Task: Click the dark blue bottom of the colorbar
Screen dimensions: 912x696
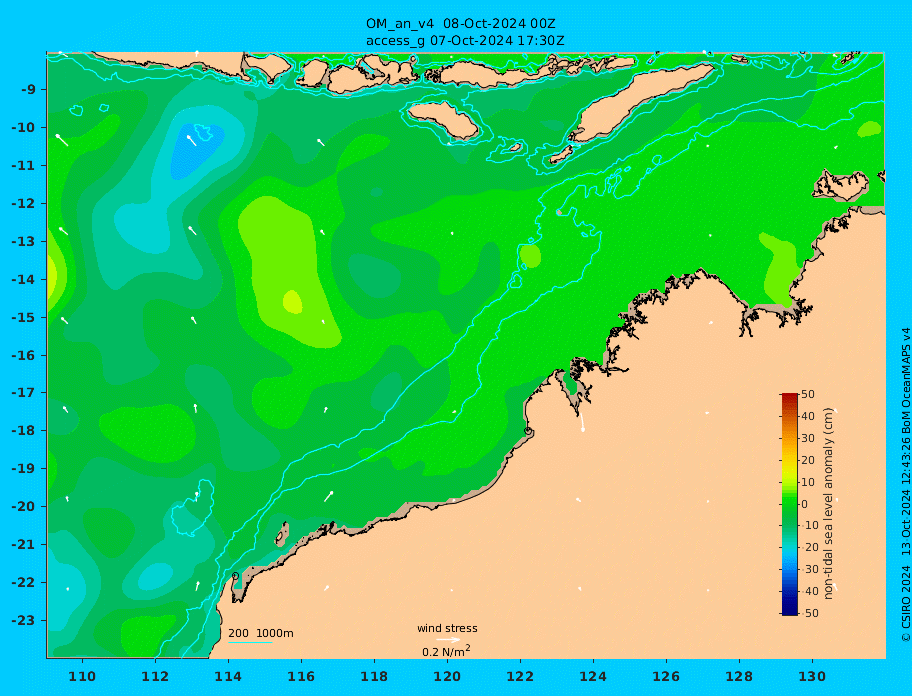Action: pos(790,611)
